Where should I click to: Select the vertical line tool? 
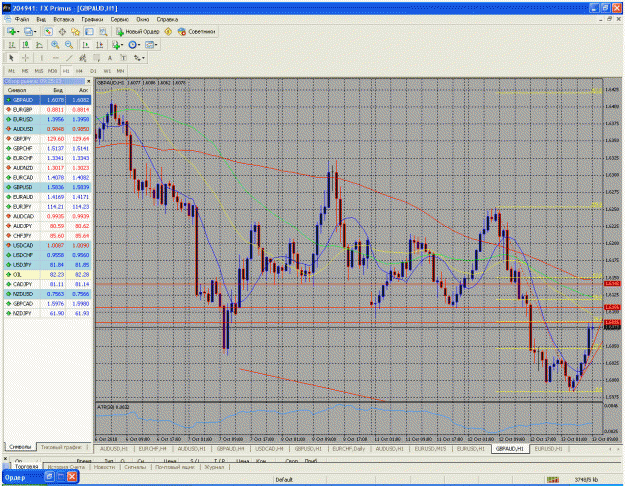tap(41, 58)
